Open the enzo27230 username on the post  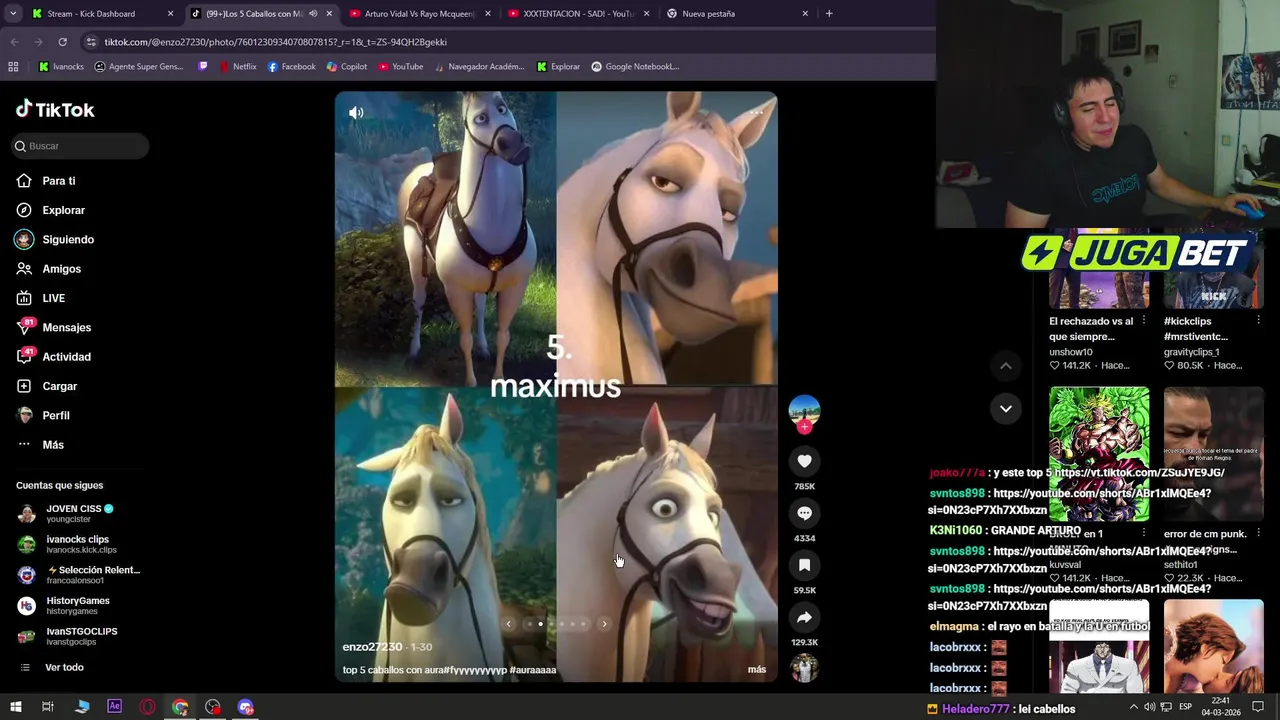[372, 647]
